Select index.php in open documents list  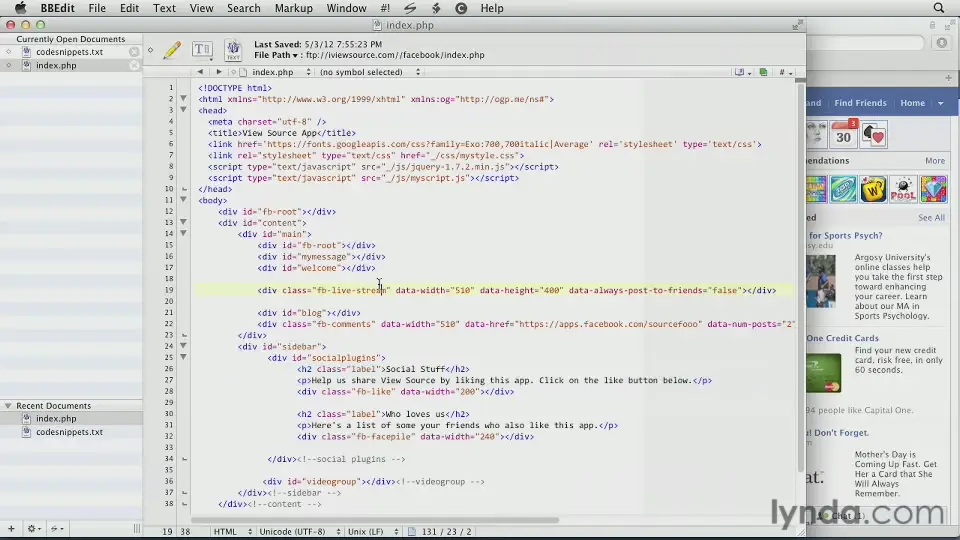tap(56, 66)
